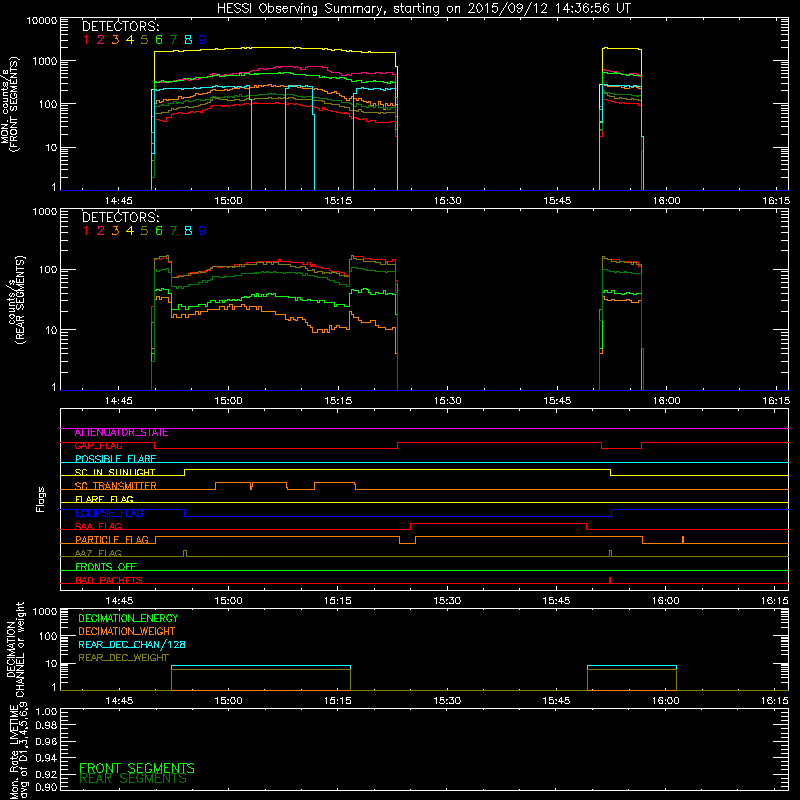
Task: Click detector 1 in the front segments legend
Action: pyautogui.click(x=86, y=40)
